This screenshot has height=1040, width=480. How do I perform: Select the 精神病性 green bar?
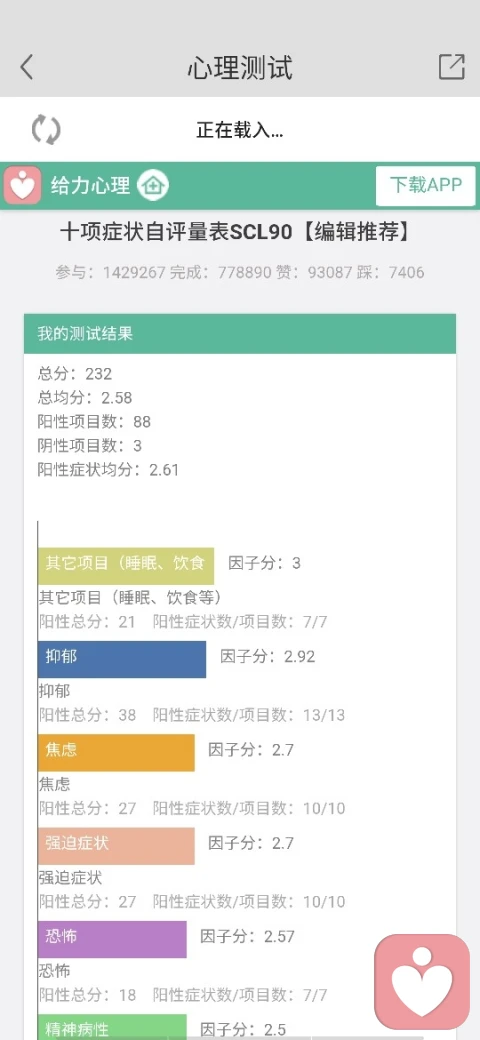pyautogui.click(x=112, y=1027)
